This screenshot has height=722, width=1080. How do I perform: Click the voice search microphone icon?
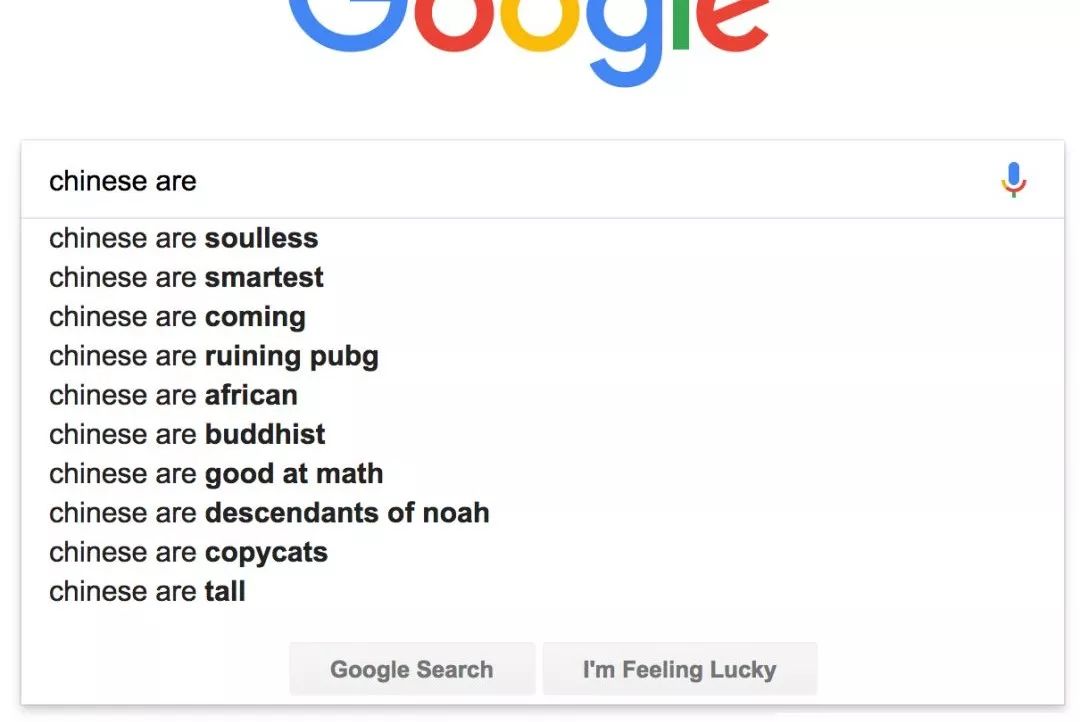point(1013,180)
